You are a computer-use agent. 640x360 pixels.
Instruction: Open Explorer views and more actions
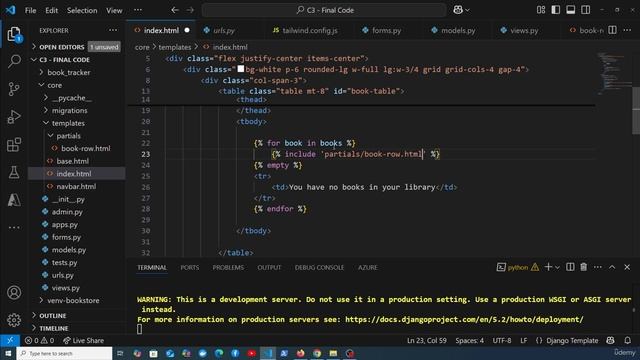pos(113,30)
